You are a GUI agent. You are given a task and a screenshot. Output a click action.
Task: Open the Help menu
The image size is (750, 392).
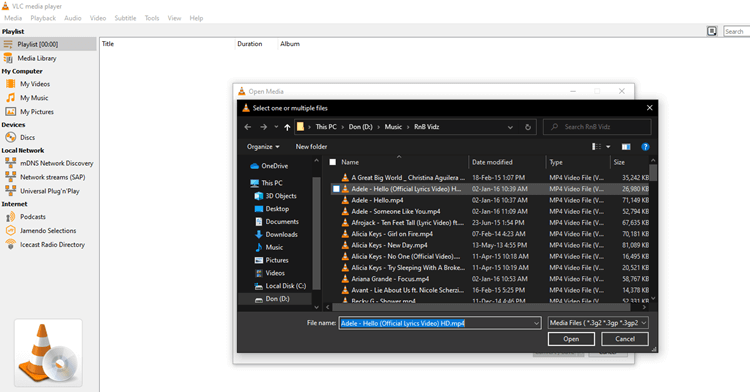pos(196,18)
